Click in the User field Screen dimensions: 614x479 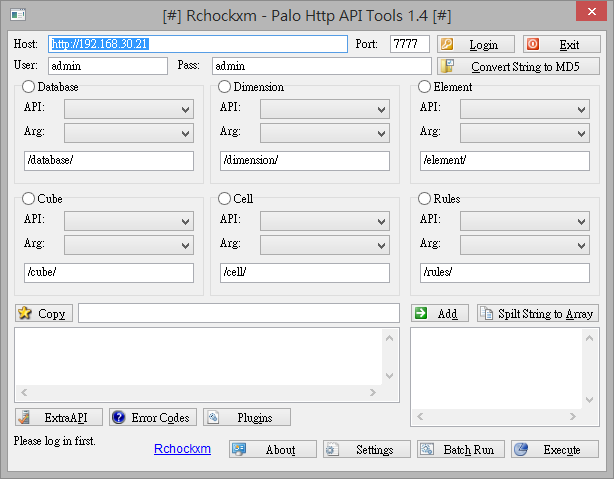108,66
